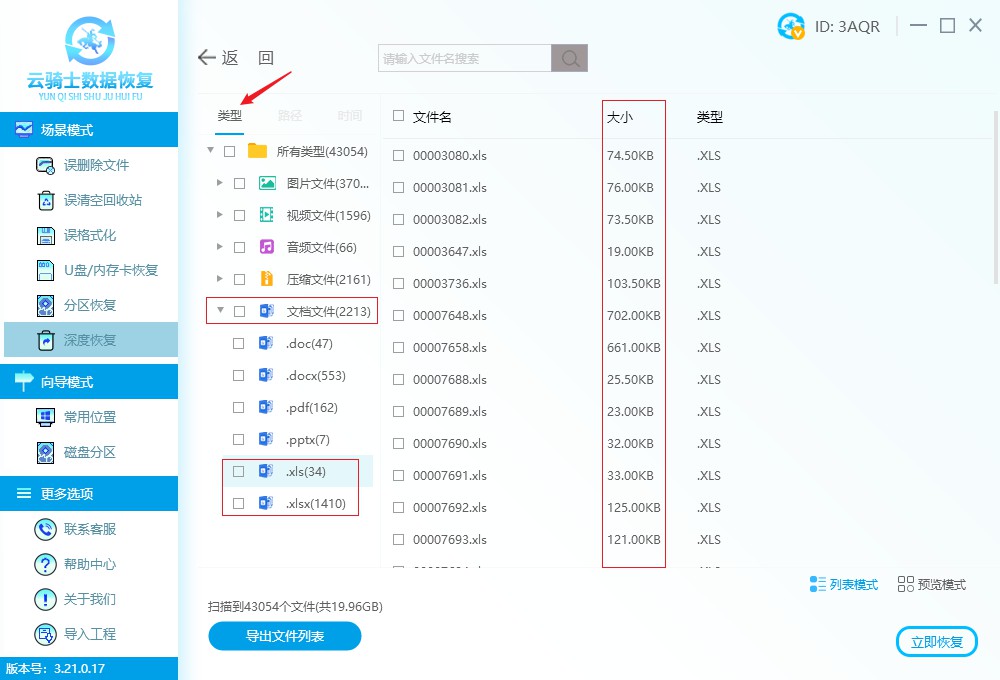This screenshot has width=1000, height=680.
Task: Click the 深度恢复 deep recovery icon
Action: tap(45, 340)
